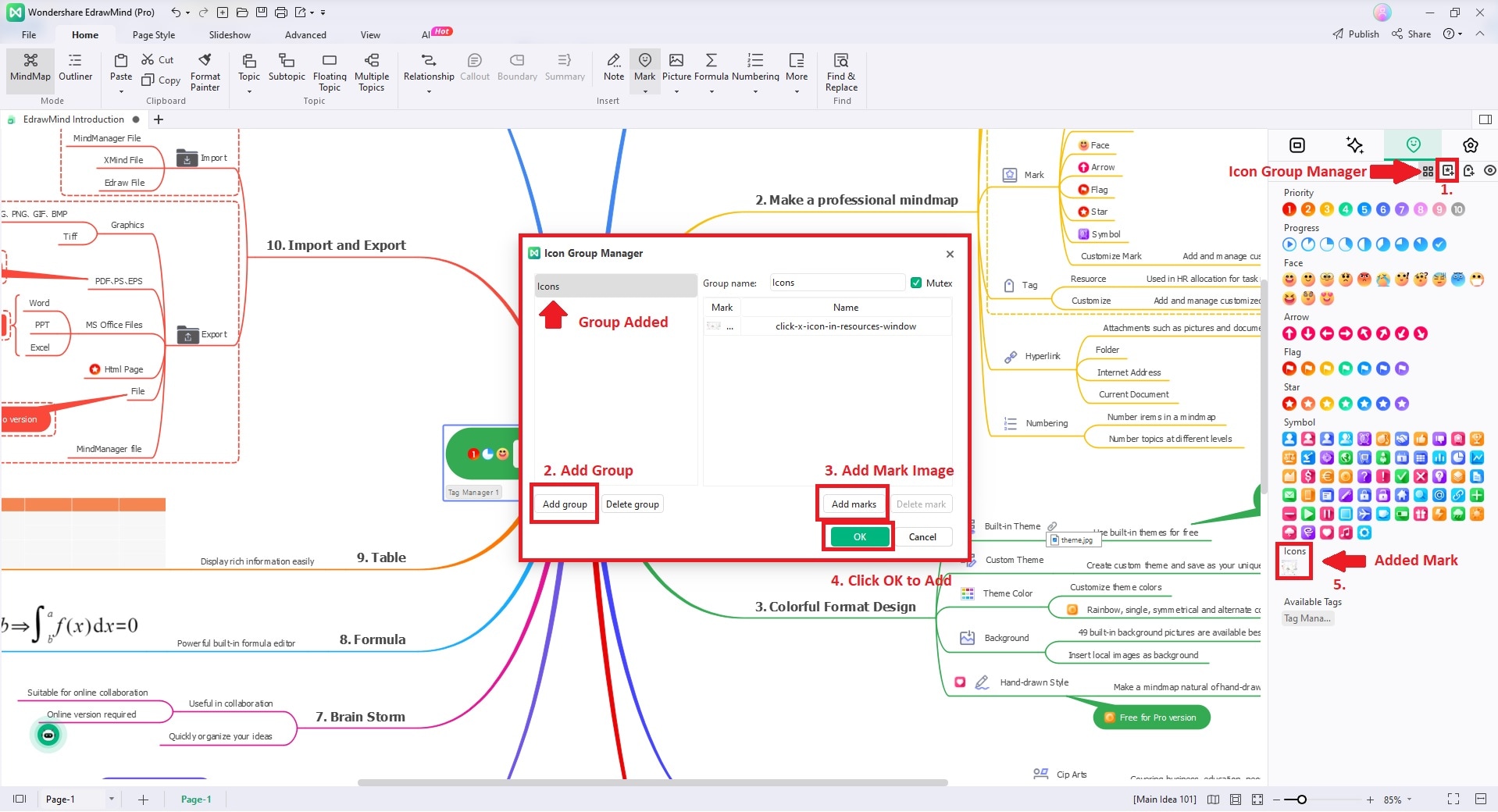Click the add tag icon in mark panel
This screenshot has height=812, width=1498.
(x=1469, y=171)
